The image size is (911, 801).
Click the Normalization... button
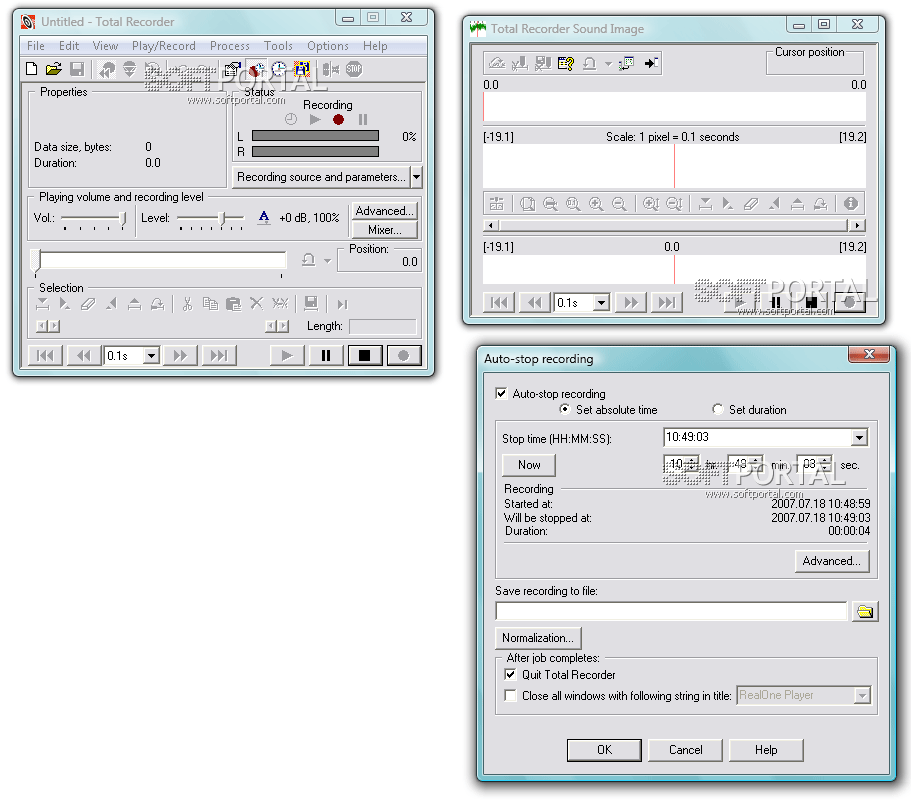point(537,638)
